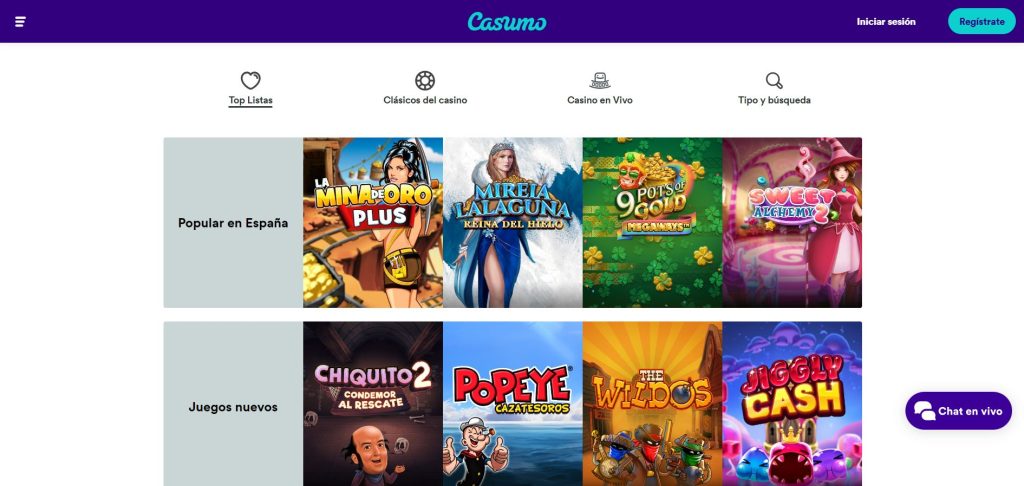This screenshot has height=486, width=1024.
Task: Switch to the Top Listas tab
Action: pyautogui.click(x=251, y=100)
